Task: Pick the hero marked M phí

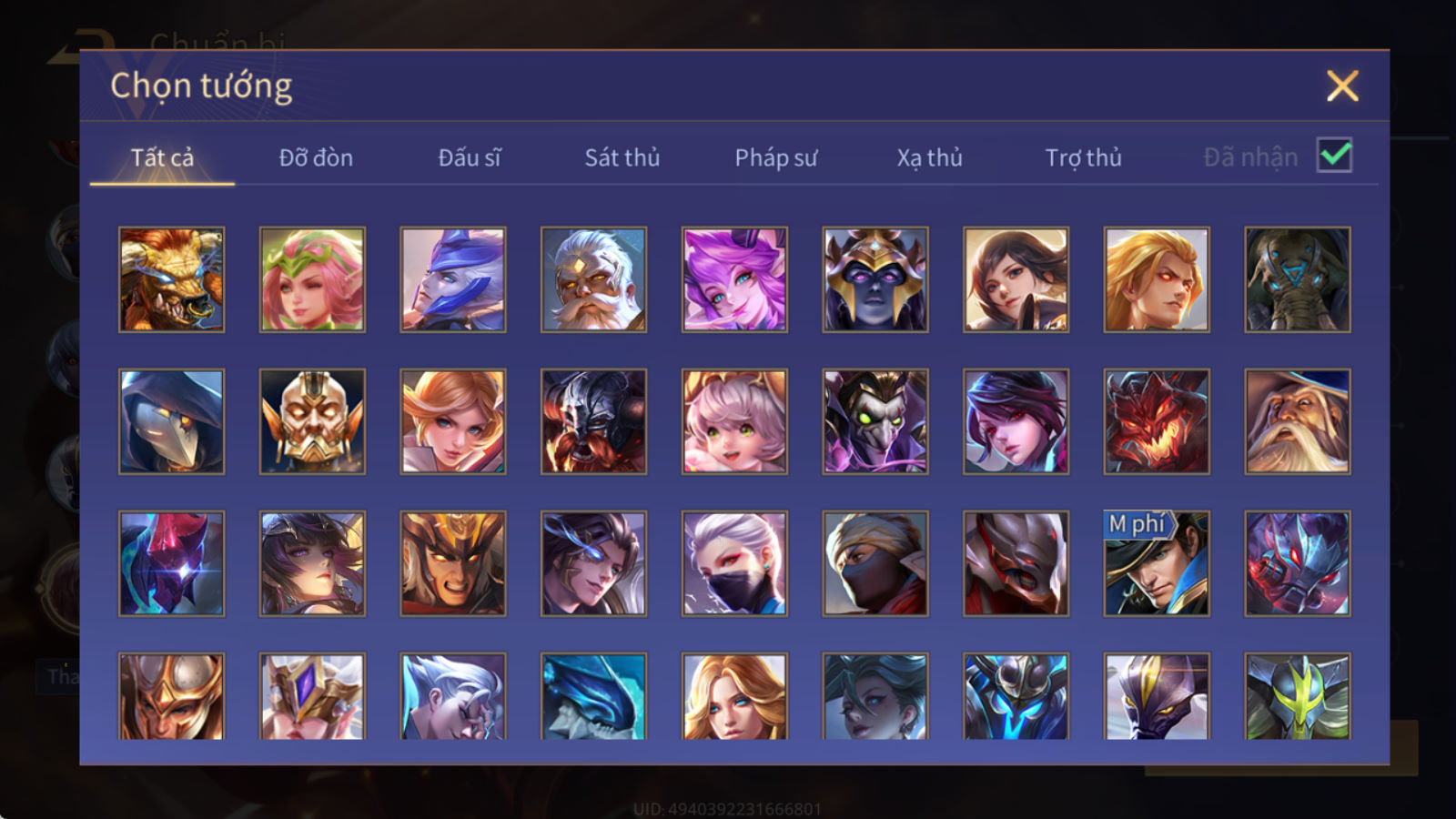Action: point(1157,563)
